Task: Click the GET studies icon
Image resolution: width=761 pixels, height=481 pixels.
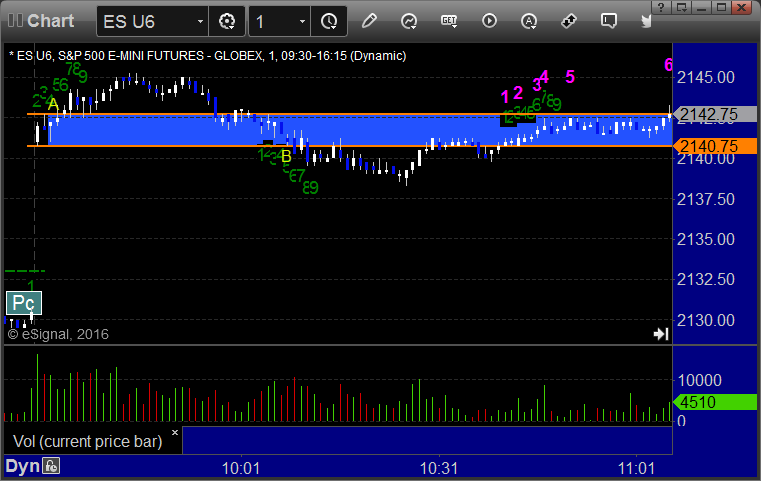Action: click(x=449, y=21)
